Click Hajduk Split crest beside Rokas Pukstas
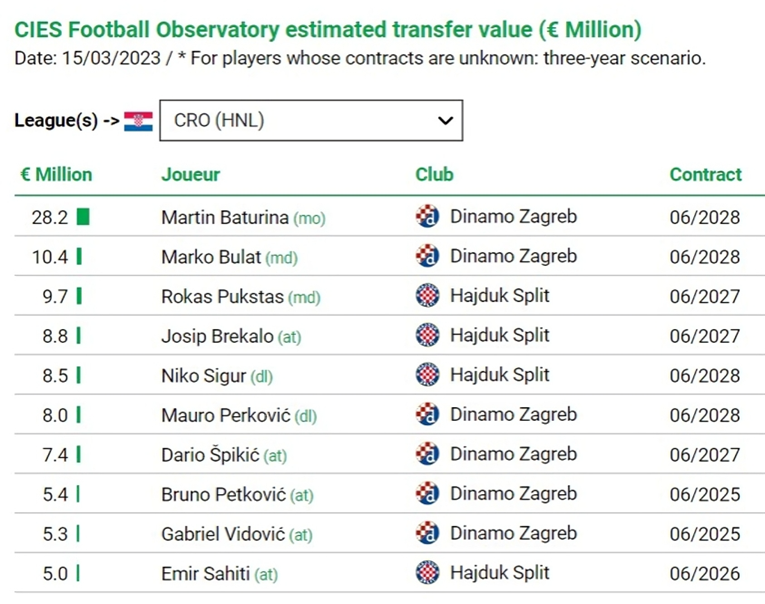Image resolution: width=765 pixels, height=604 pixels. pyautogui.click(x=427, y=295)
